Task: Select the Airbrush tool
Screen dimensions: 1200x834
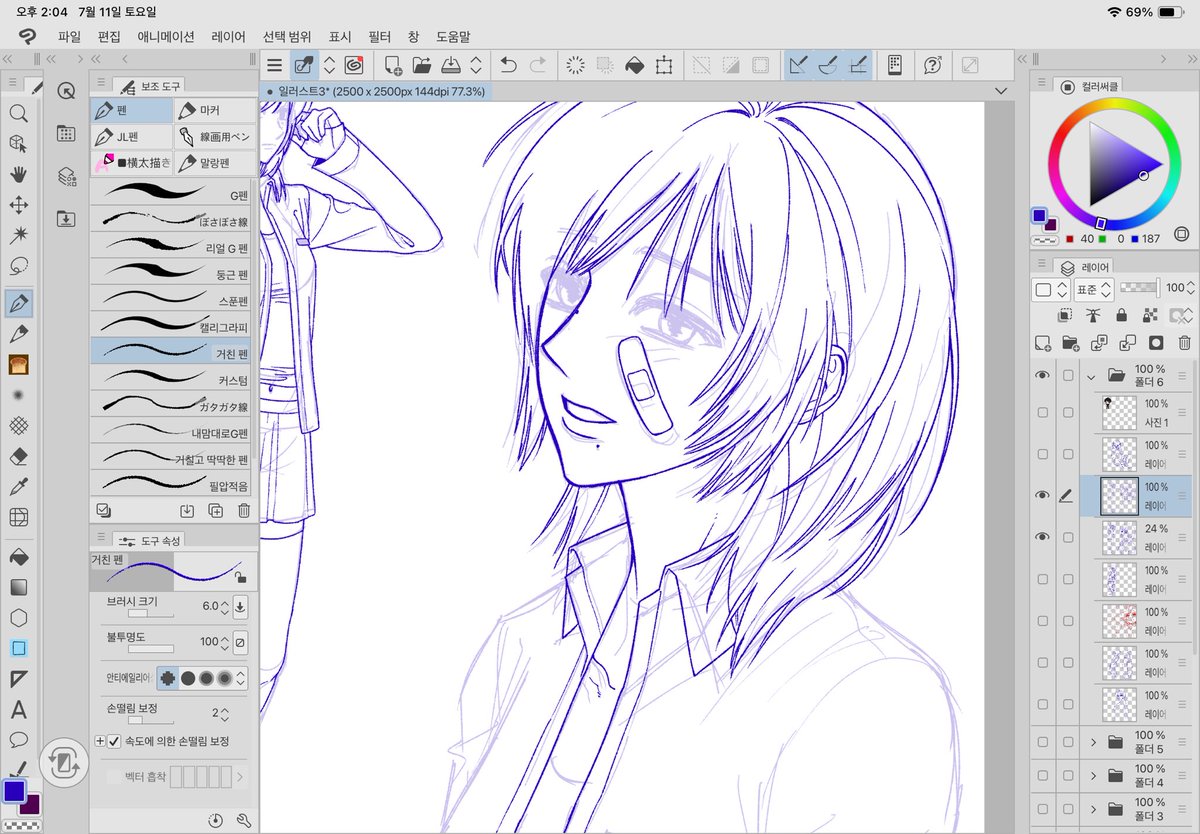Action: (x=18, y=395)
